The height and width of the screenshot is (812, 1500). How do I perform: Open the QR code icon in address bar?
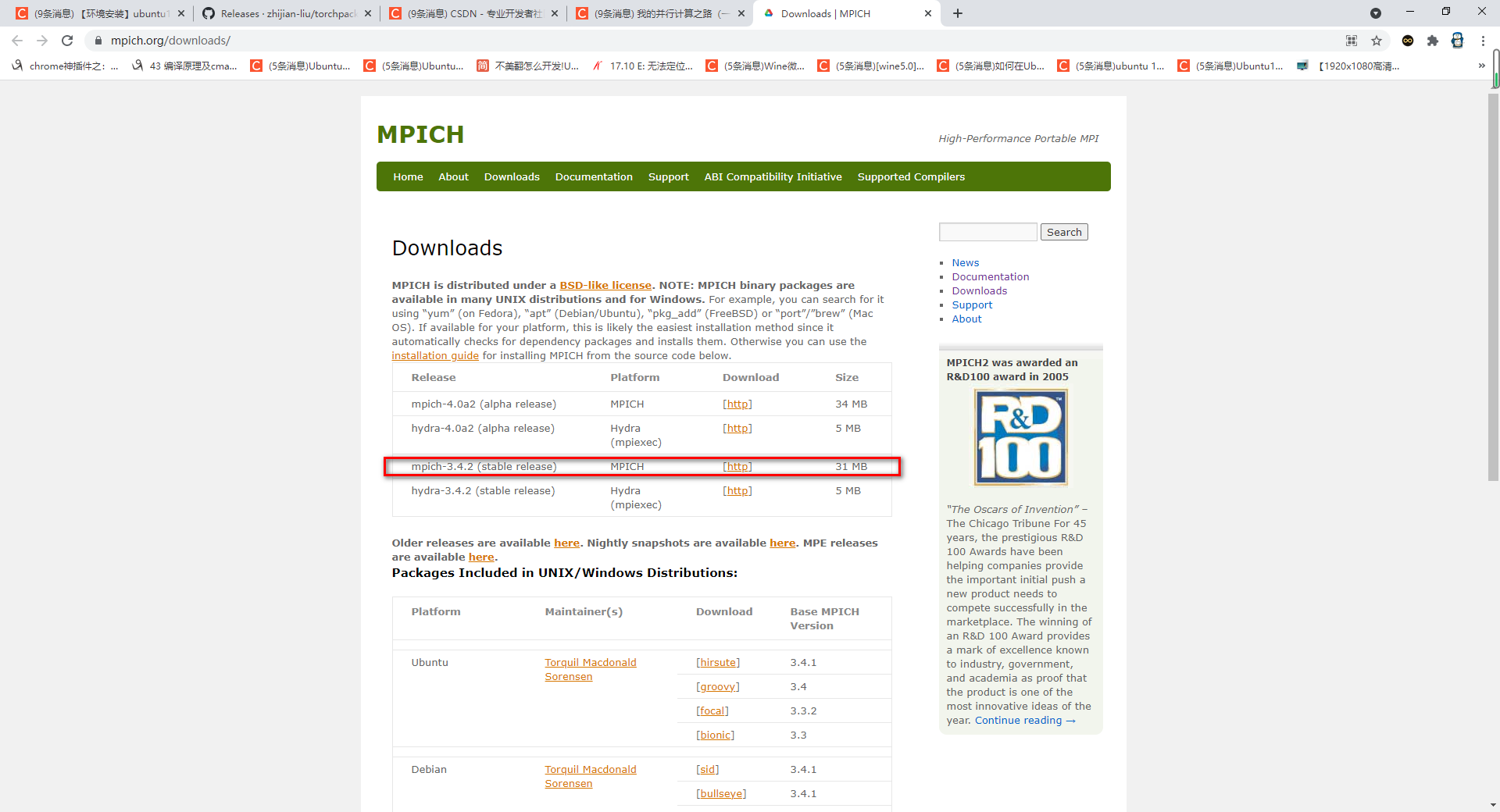click(1351, 41)
